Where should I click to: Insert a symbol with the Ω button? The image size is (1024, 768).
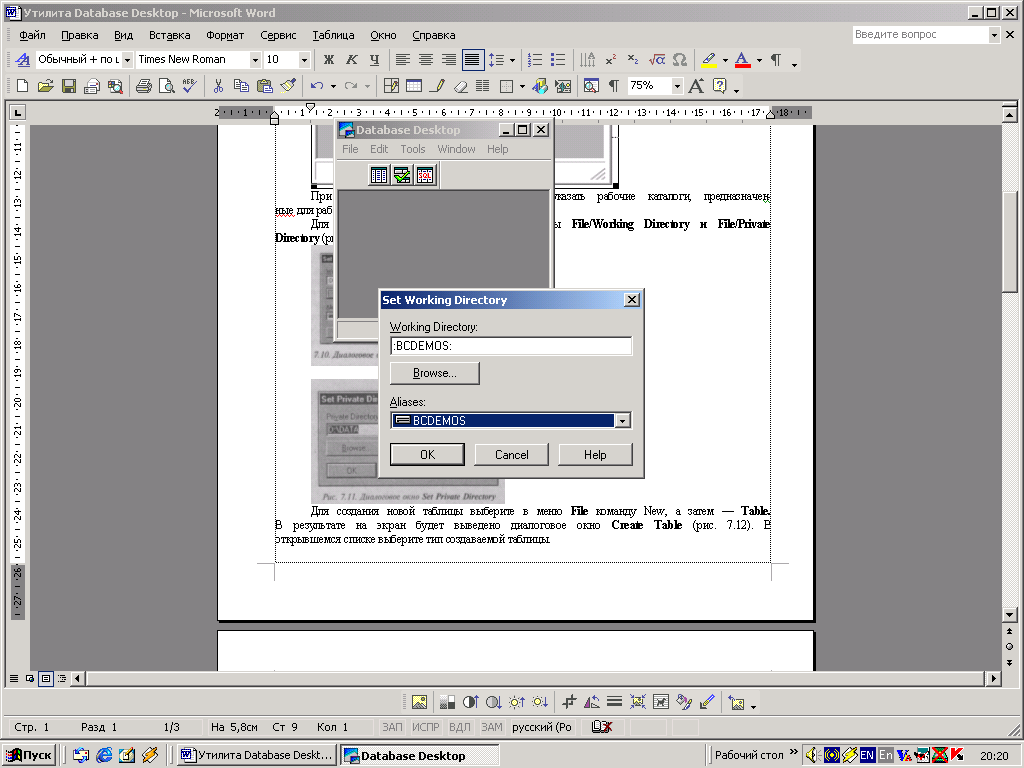(x=679, y=60)
